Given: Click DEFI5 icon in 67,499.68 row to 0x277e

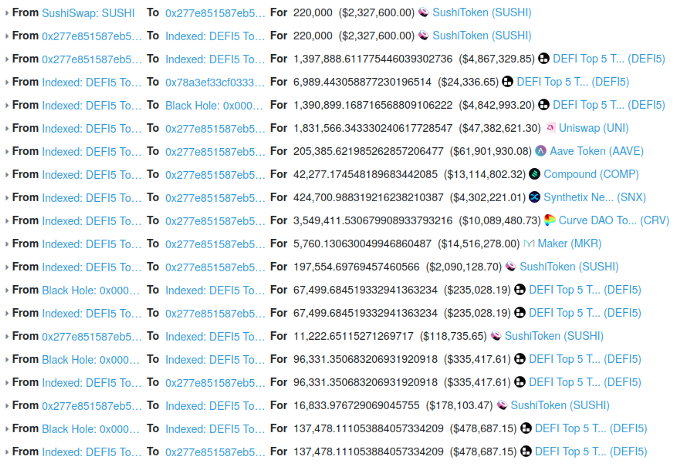Looking at the screenshot, I should pos(520,313).
